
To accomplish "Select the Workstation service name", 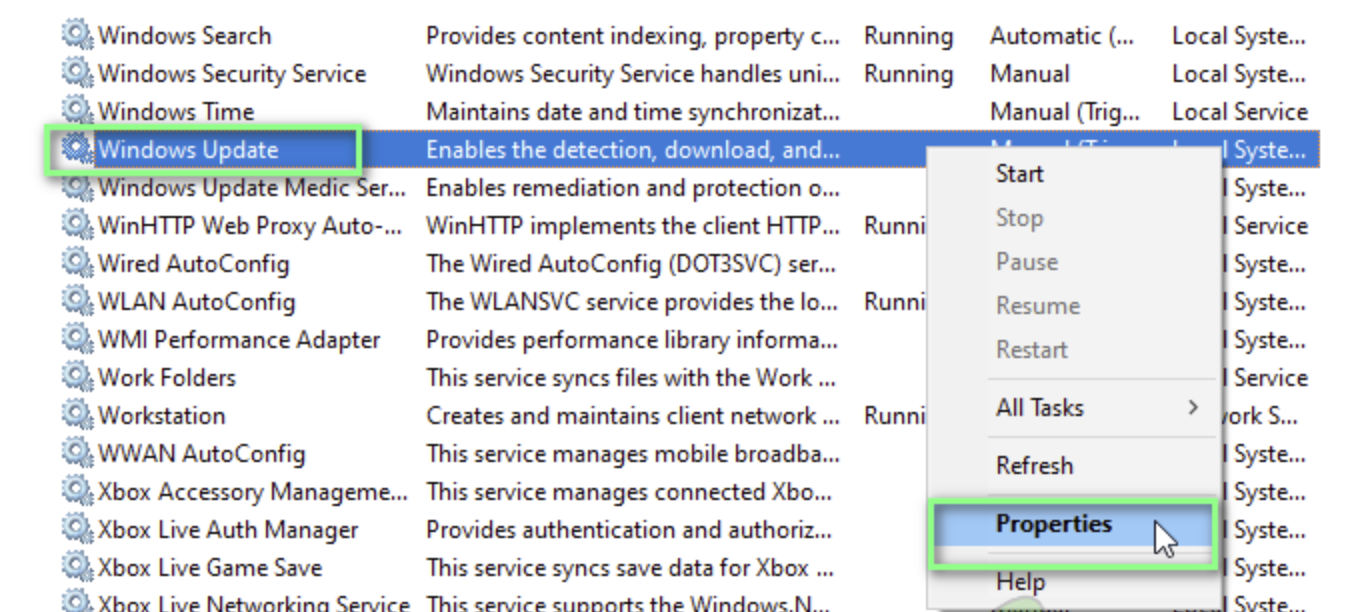I will [x=161, y=416].
